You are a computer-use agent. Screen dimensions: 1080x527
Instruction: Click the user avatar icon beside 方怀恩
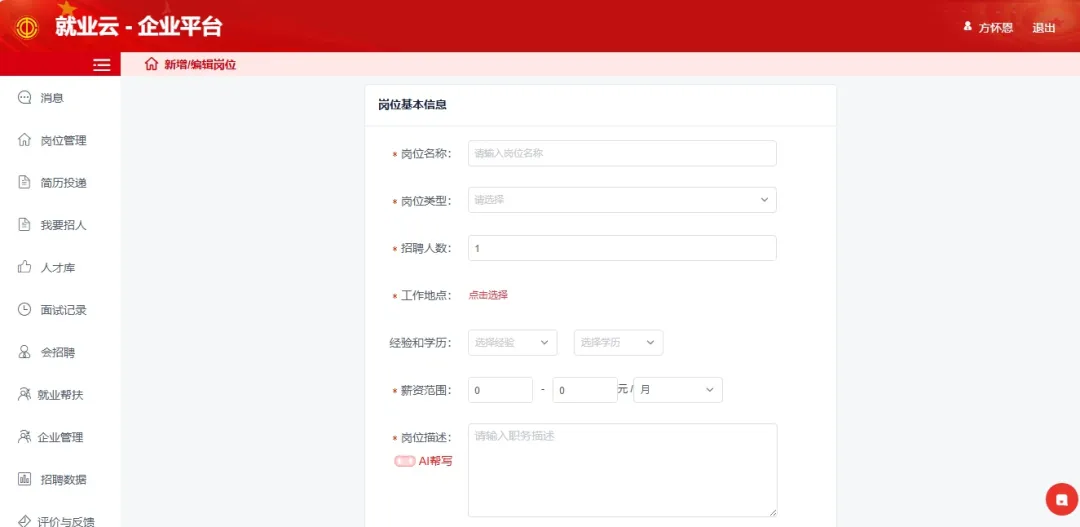point(968,27)
